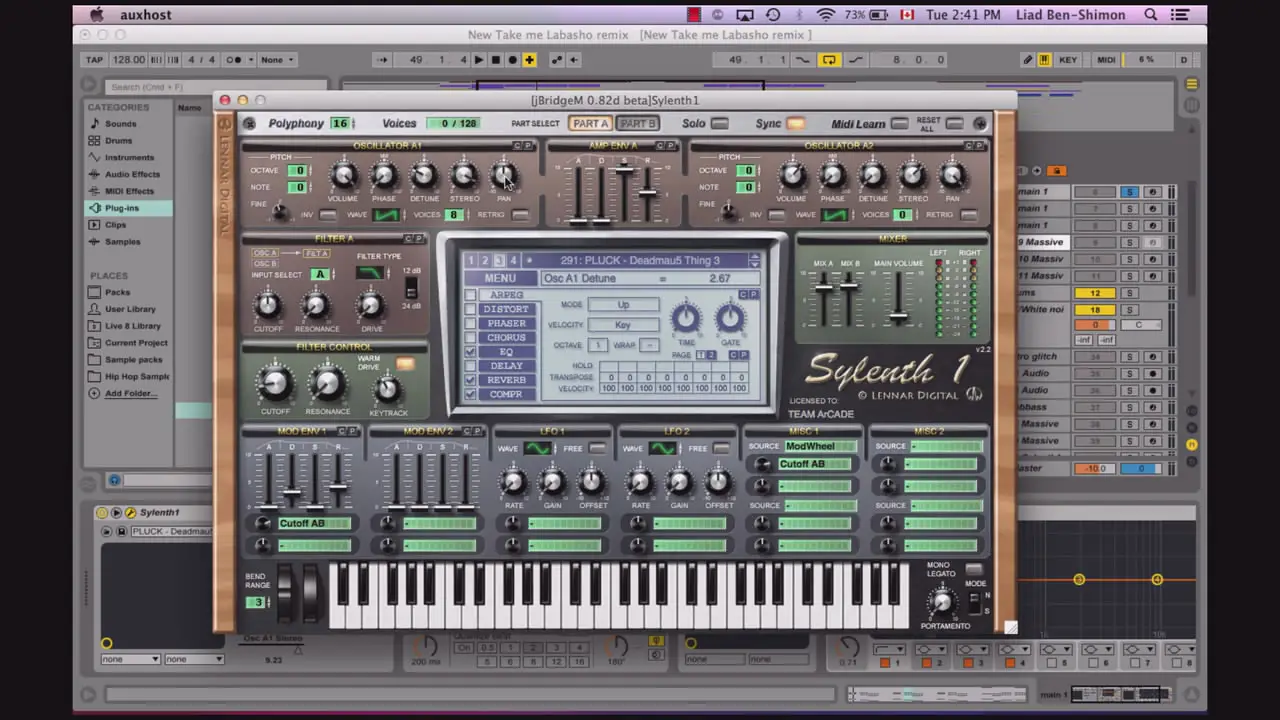Toggle the Chorus effect checkbox
The height and width of the screenshot is (720, 1280).
click(x=470, y=337)
